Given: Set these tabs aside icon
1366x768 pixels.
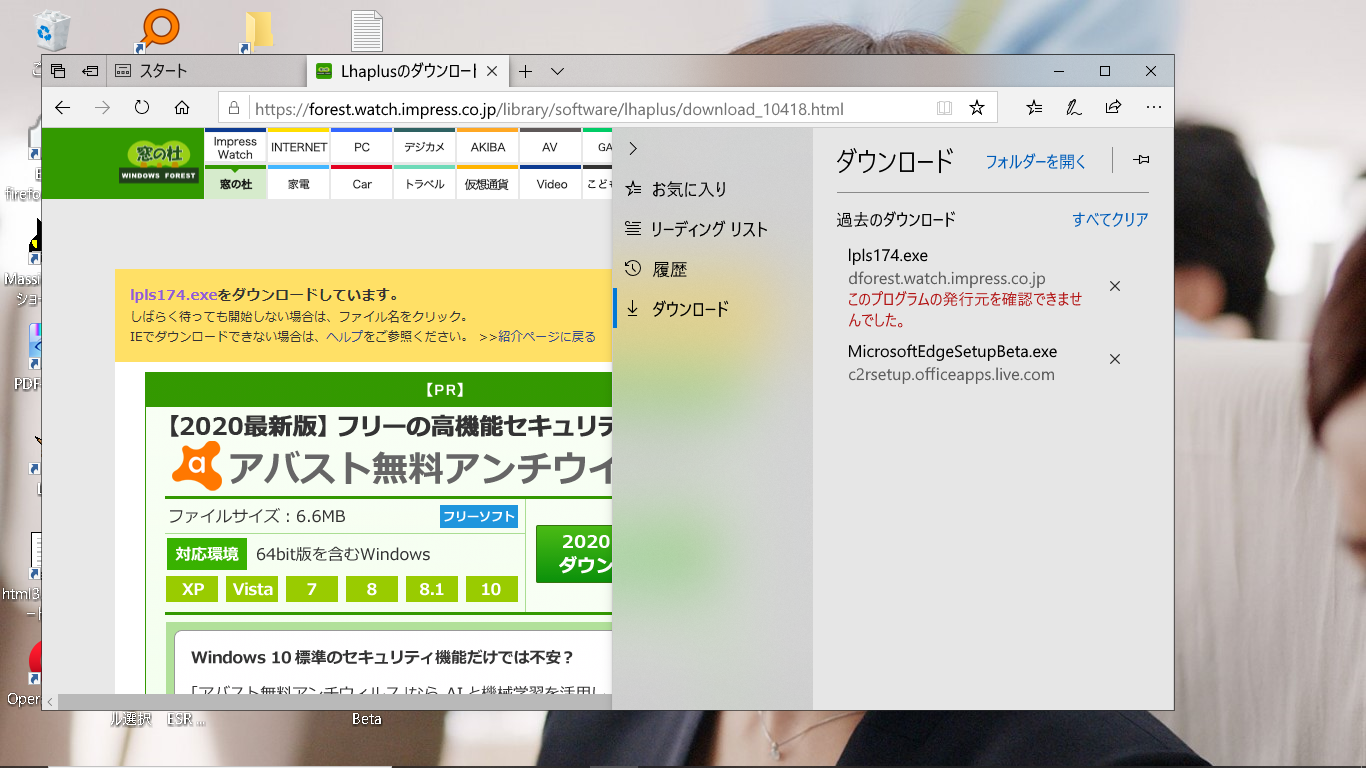Looking at the screenshot, I should tap(90, 71).
